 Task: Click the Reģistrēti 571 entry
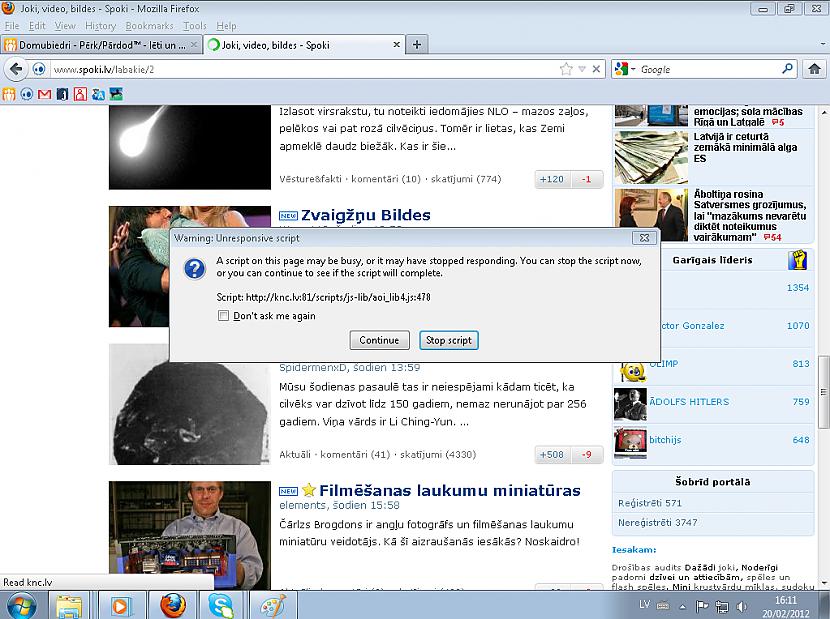click(x=650, y=503)
